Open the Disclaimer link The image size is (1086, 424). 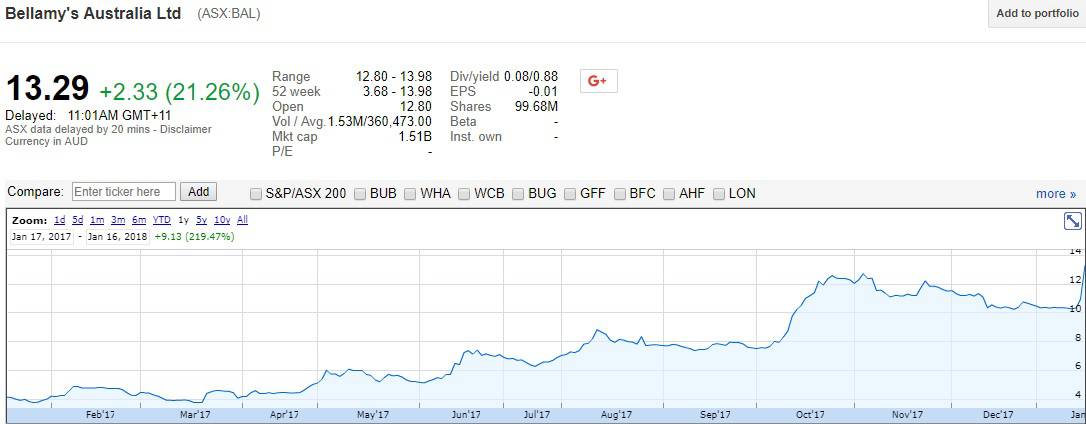click(x=186, y=129)
